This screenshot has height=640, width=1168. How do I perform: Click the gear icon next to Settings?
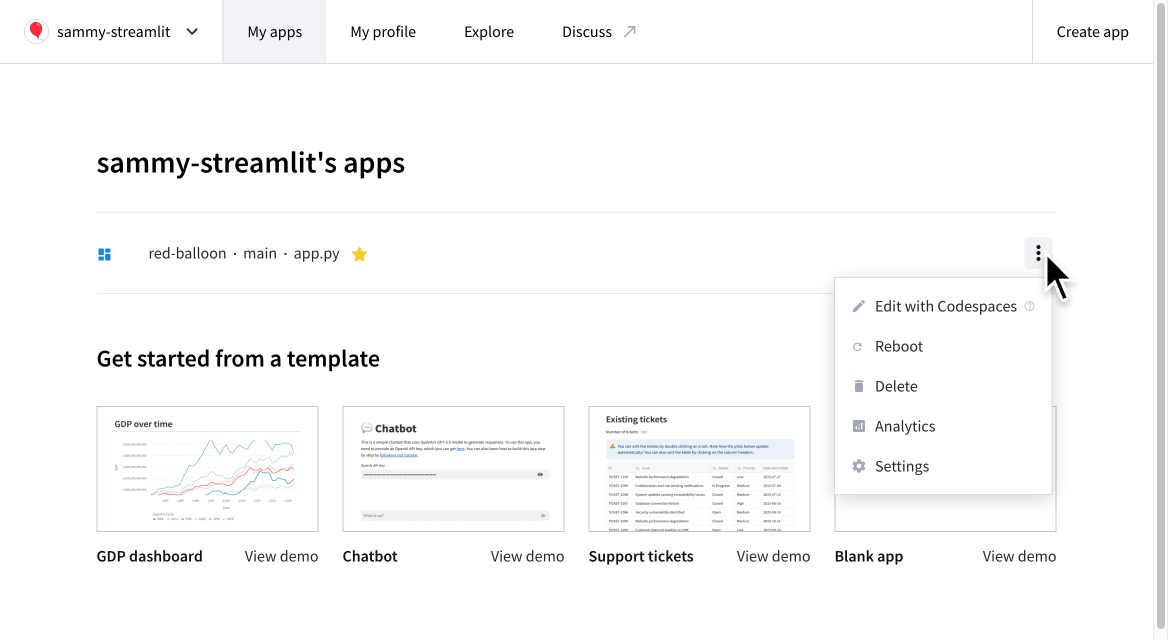[x=858, y=466]
